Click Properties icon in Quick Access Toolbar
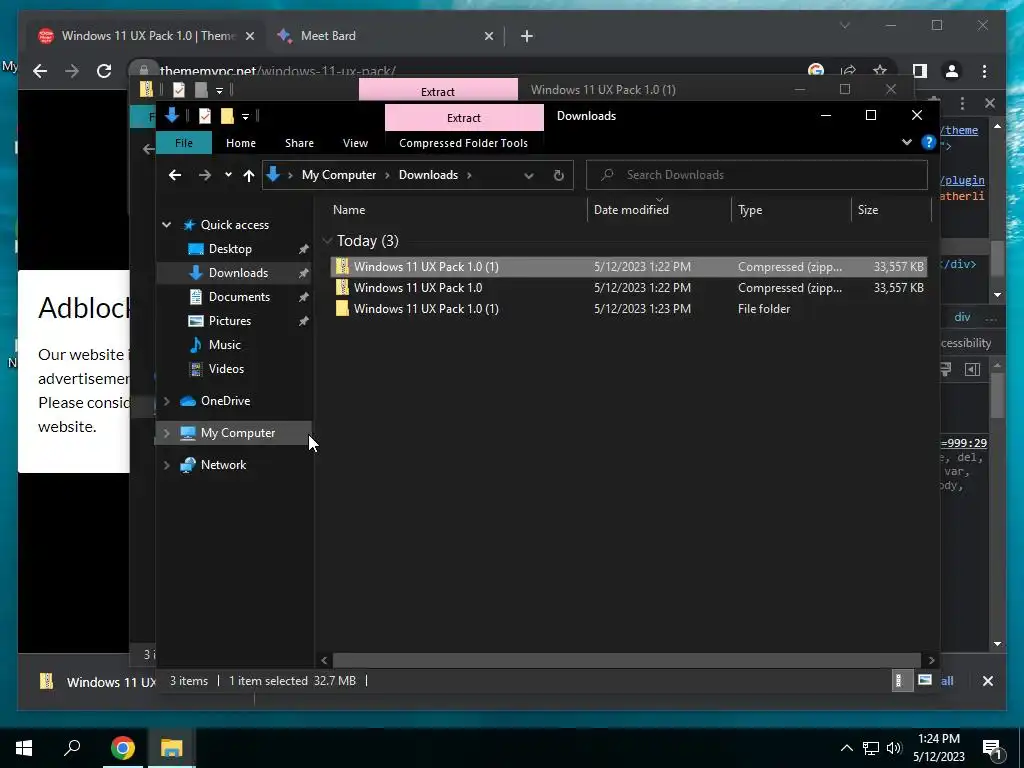Viewport: 1024px width, 768px height. click(x=204, y=116)
